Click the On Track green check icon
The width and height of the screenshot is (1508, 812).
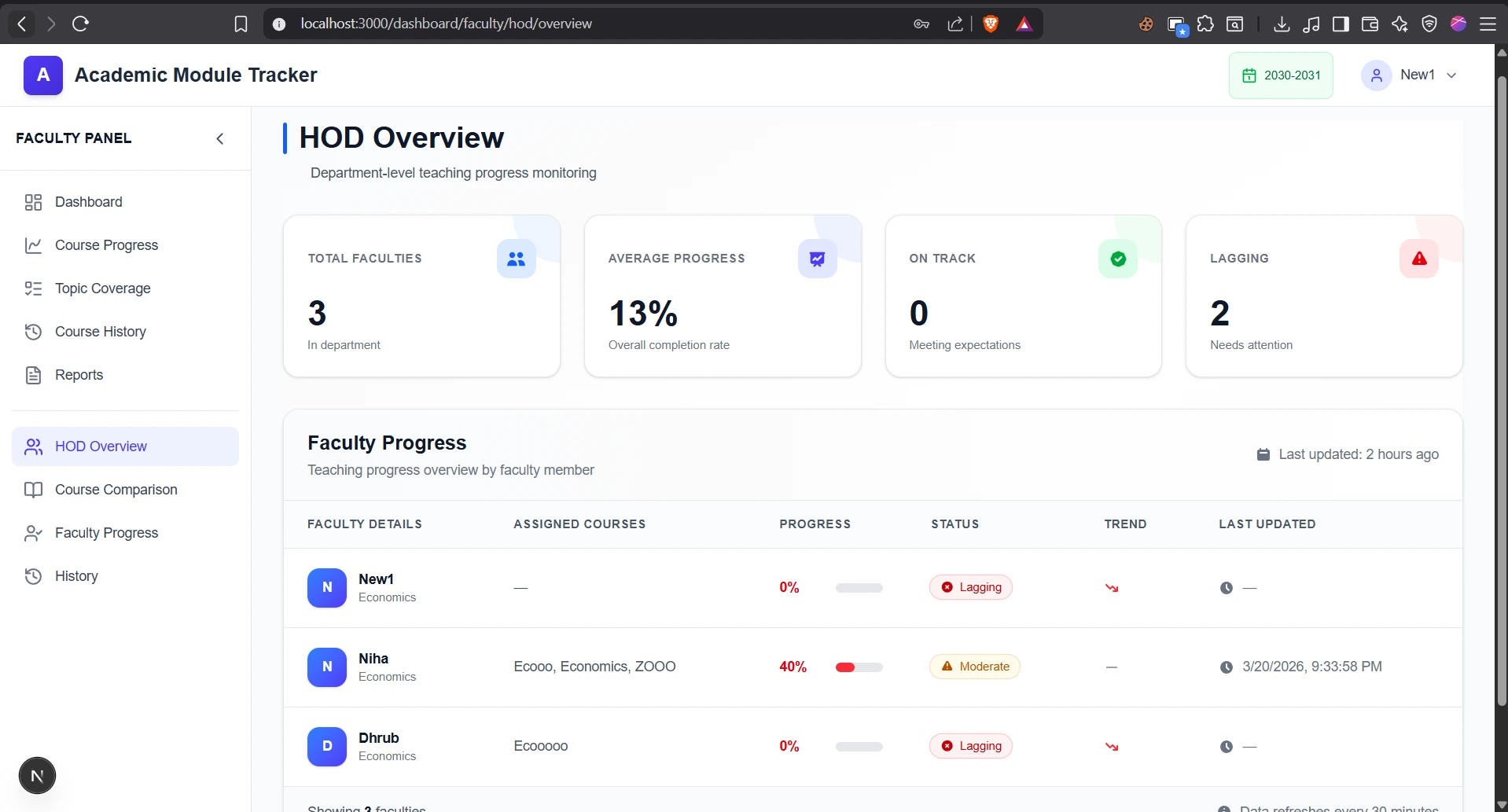coord(1118,259)
